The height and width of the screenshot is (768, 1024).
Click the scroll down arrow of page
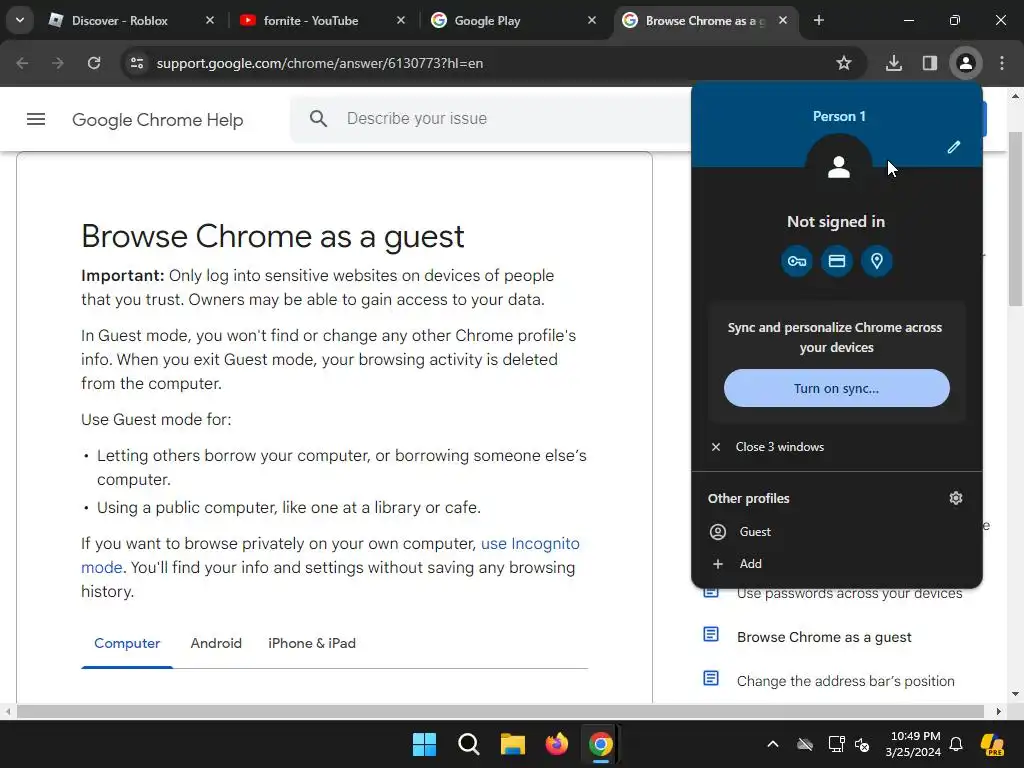[1015, 694]
